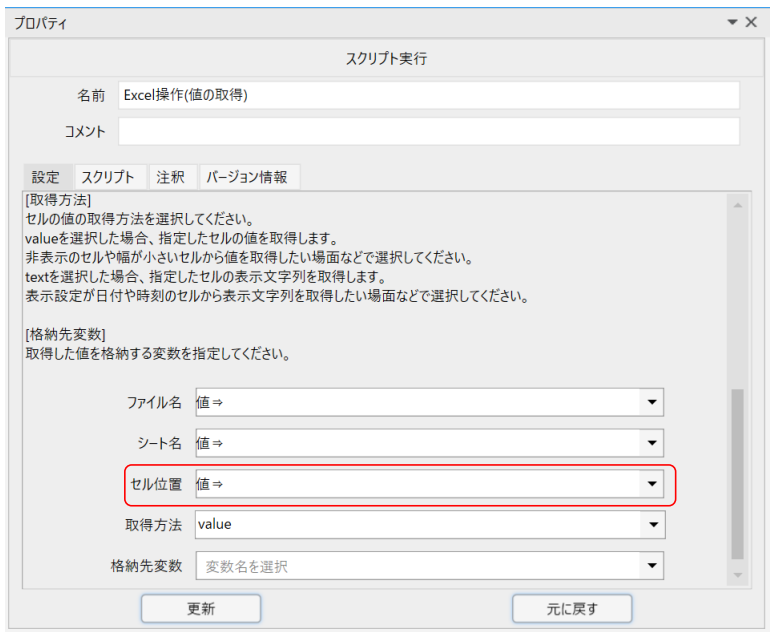Switch to the スクリプト tab
Viewport: 774px width, 634px height.
pyautogui.click(x=110, y=177)
